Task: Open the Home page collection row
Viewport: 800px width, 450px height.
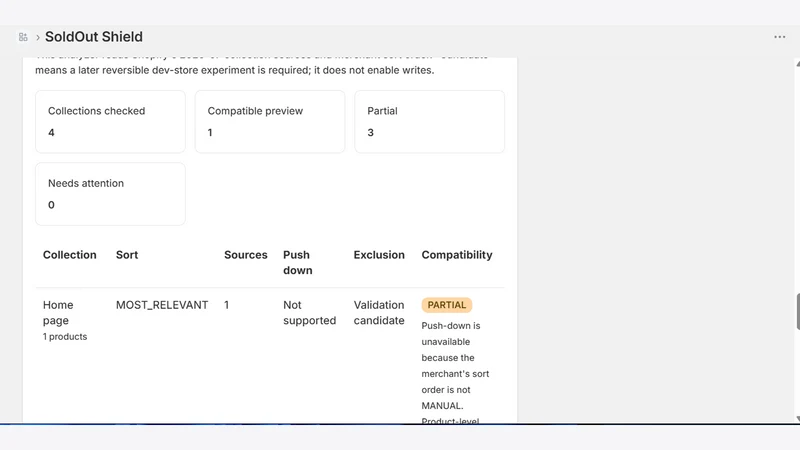Action: 270,356
